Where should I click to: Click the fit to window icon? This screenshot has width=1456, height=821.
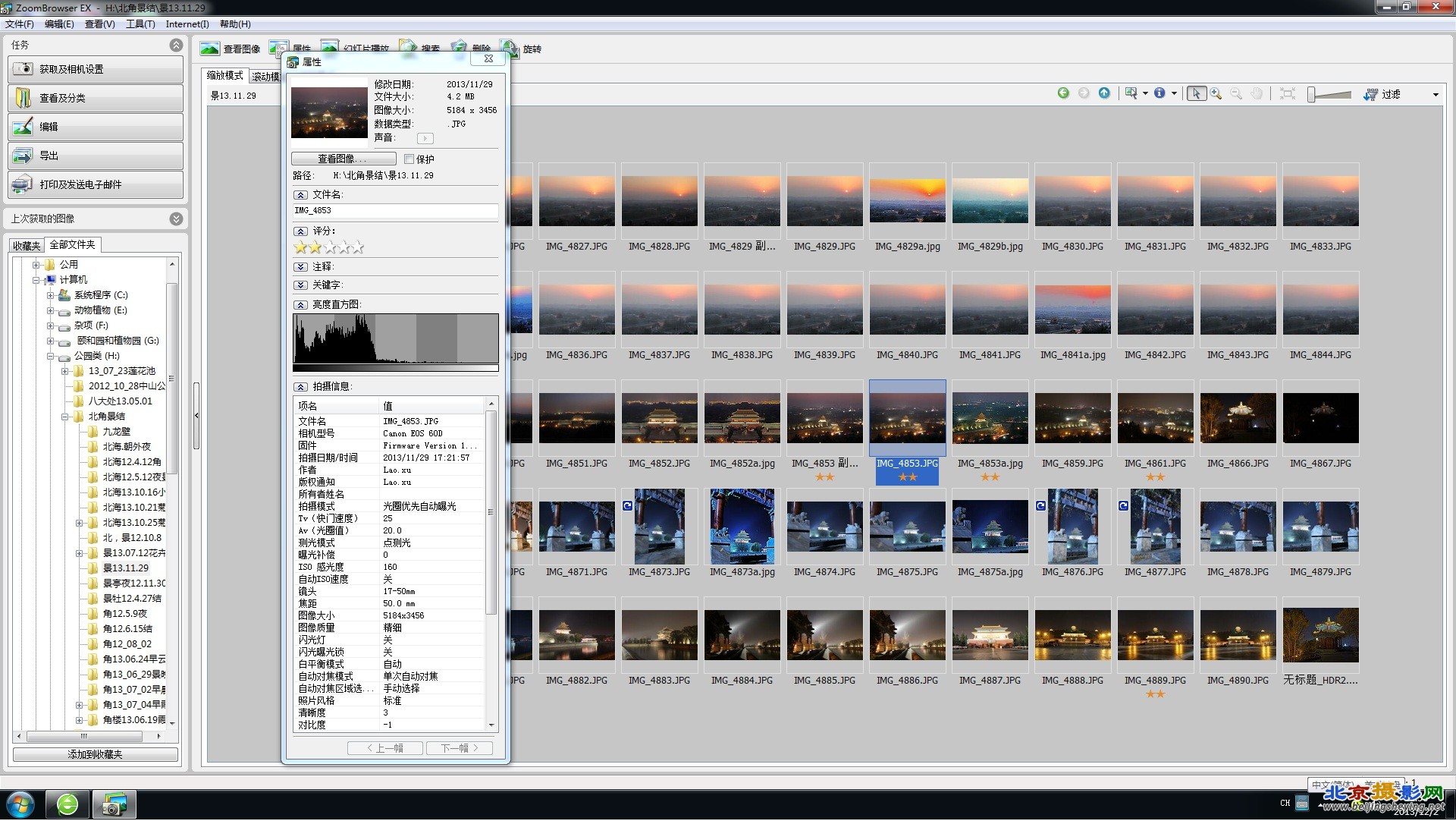coord(1287,93)
